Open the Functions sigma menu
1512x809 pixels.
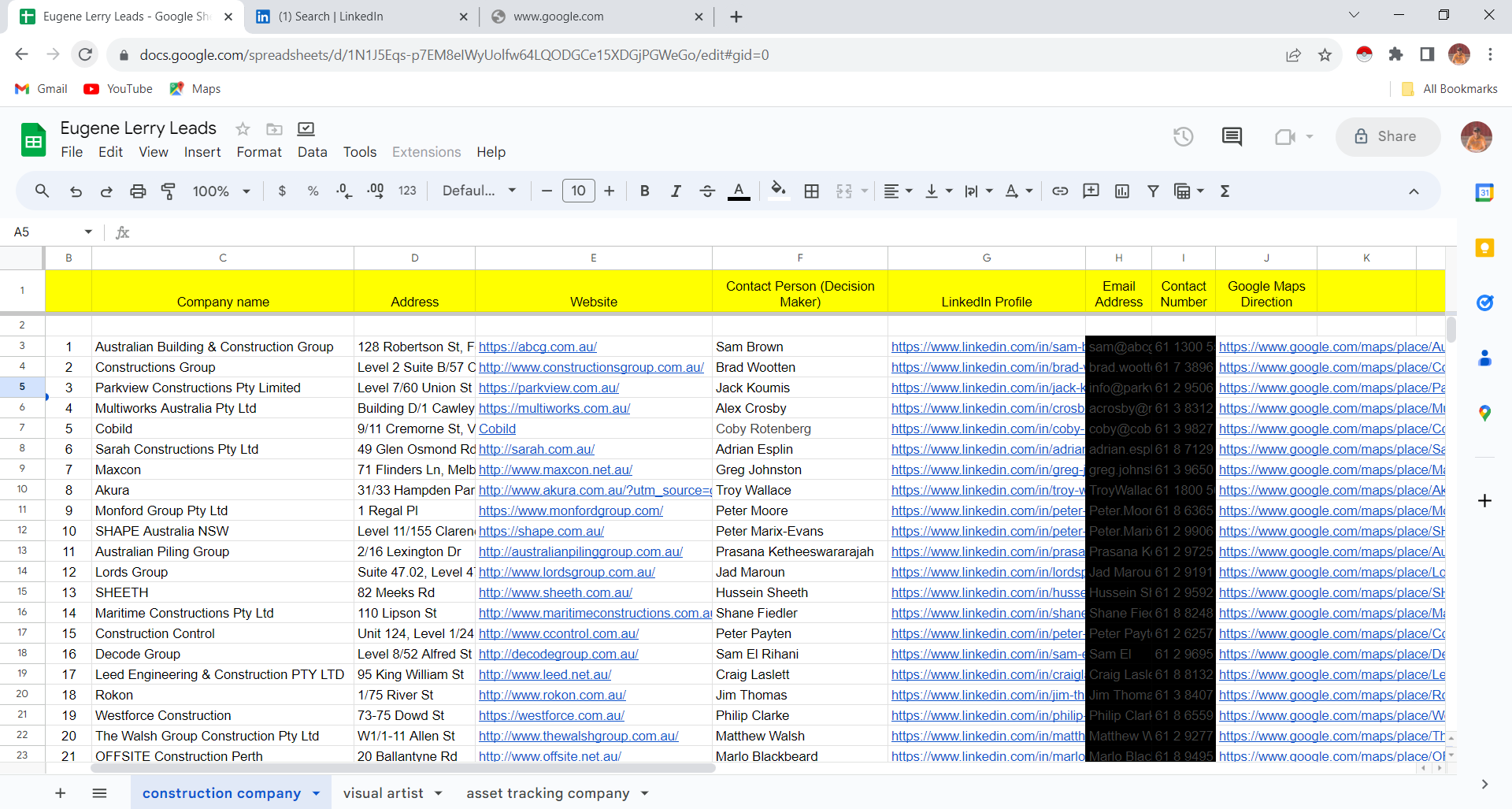(x=1225, y=191)
